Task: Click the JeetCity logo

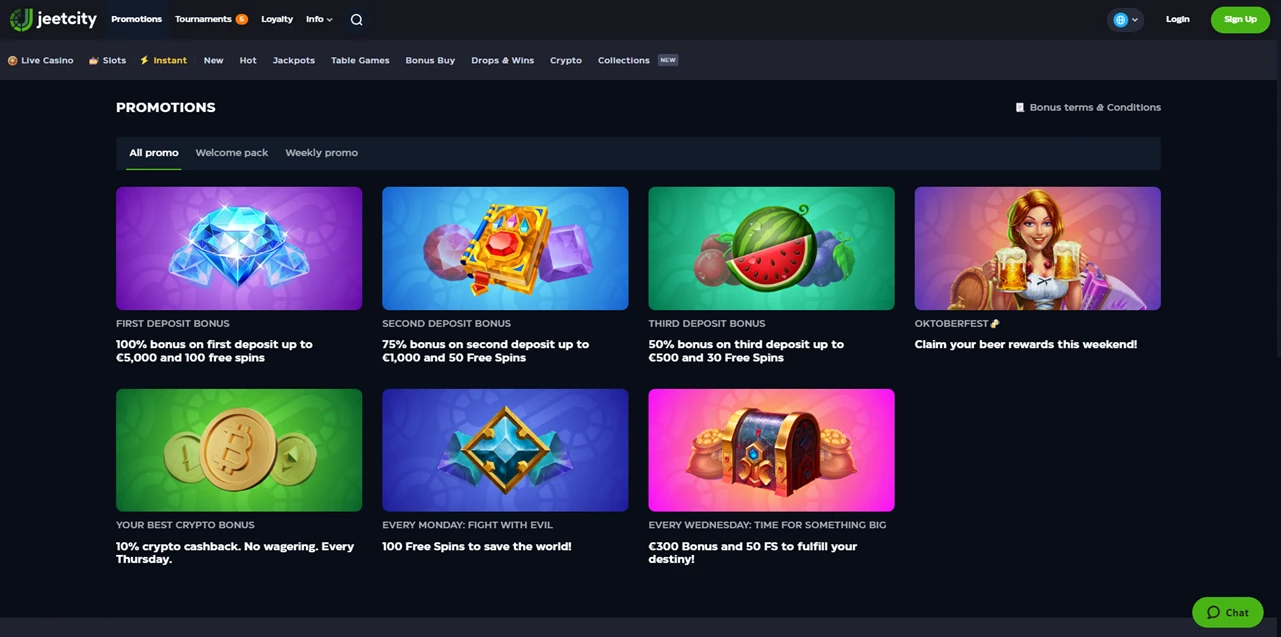Action: [53, 19]
